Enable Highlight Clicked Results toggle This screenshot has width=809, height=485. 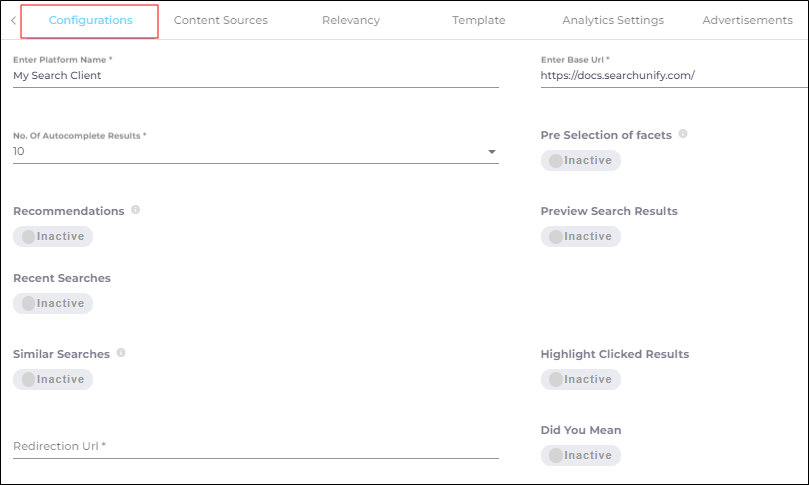580,379
